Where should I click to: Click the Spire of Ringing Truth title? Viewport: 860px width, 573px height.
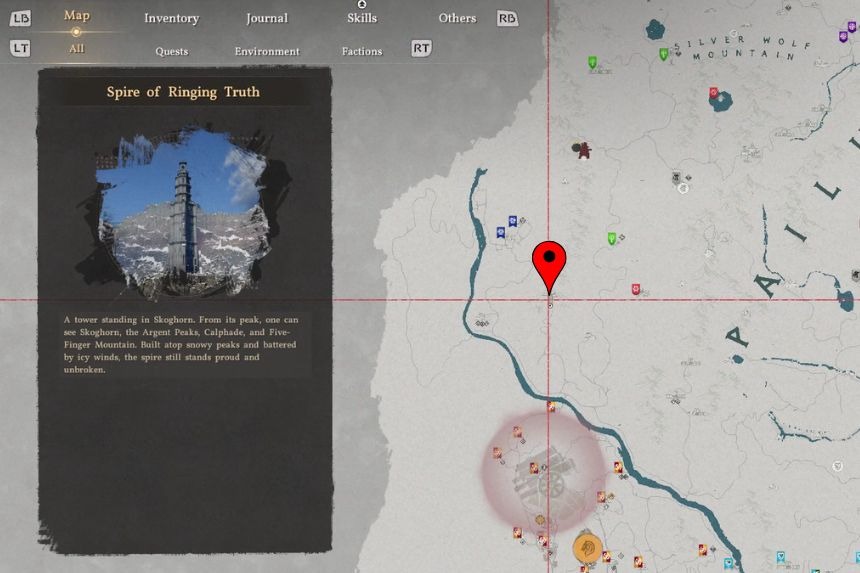pos(183,92)
